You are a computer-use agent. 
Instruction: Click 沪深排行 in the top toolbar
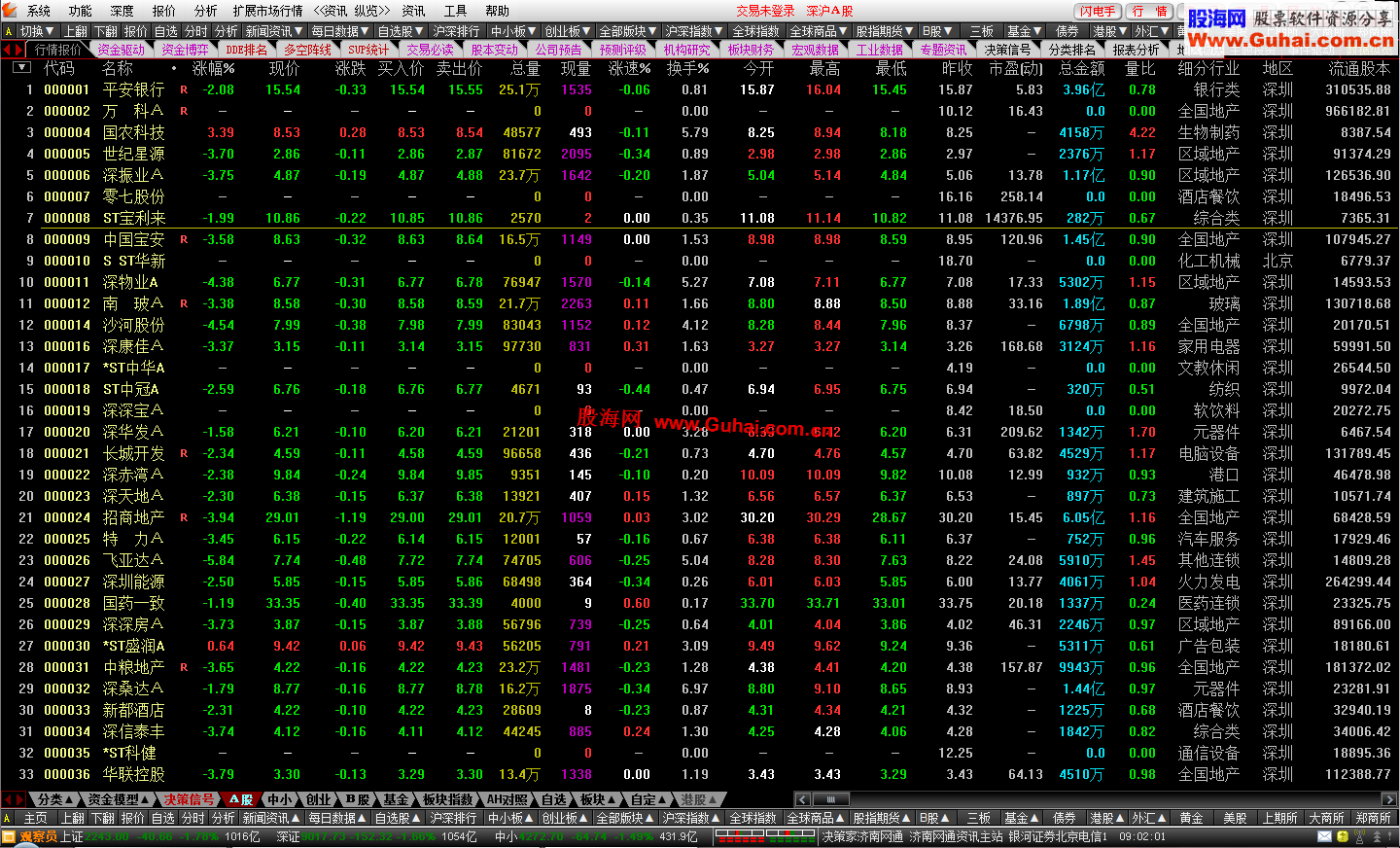(x=455, y=31)
